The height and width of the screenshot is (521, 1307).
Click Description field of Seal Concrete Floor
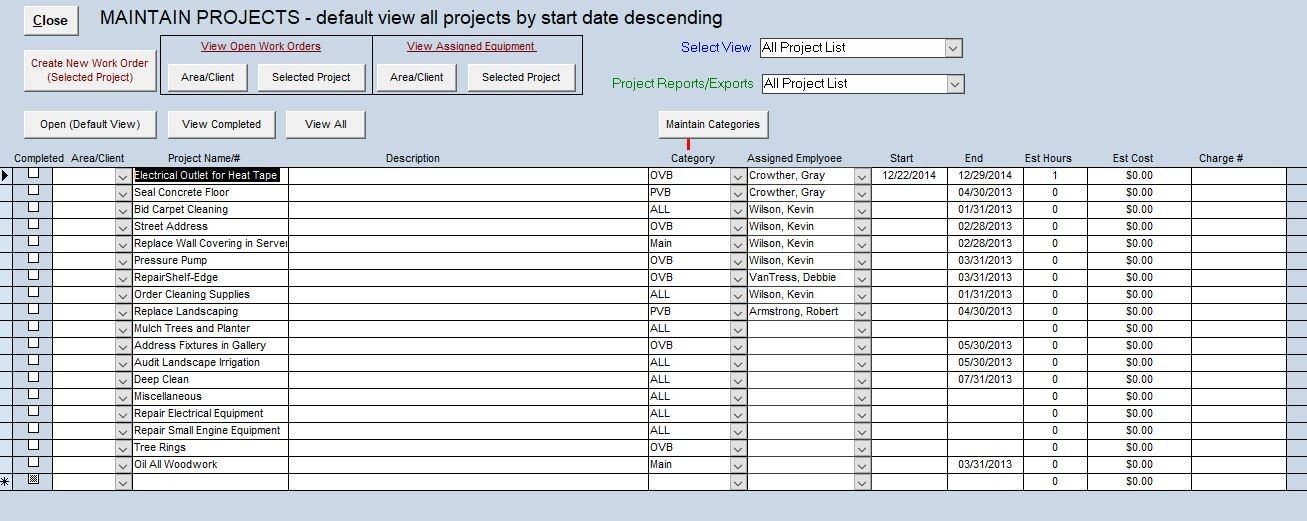(468, 192)
